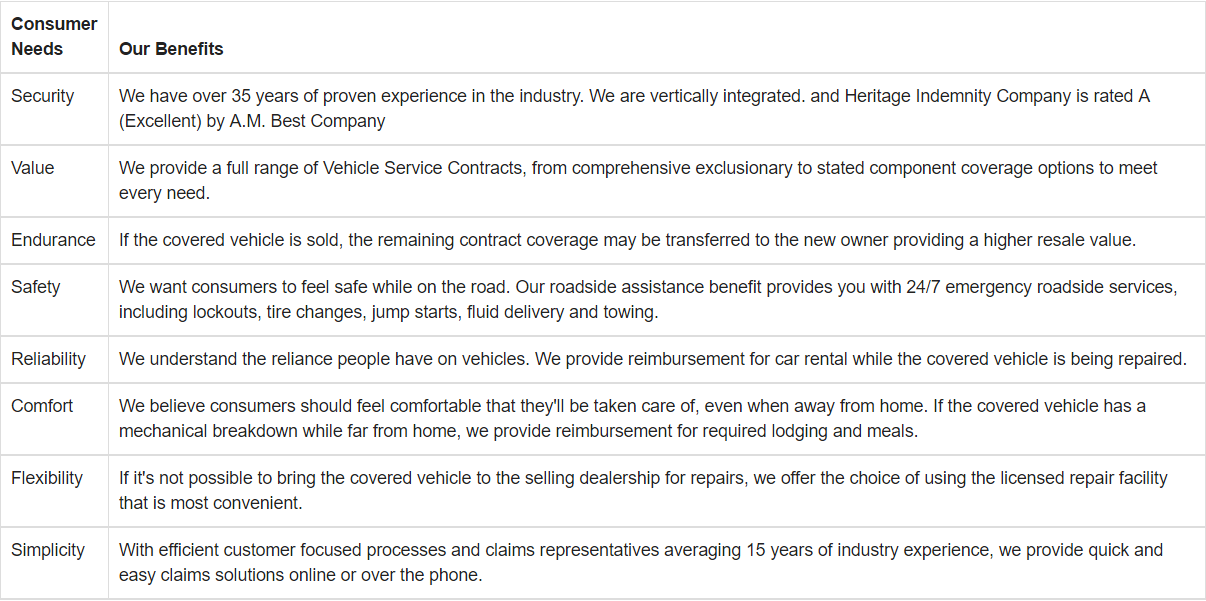Select the Endurance row label
1206x601 pixels.
tap(53, 240)
